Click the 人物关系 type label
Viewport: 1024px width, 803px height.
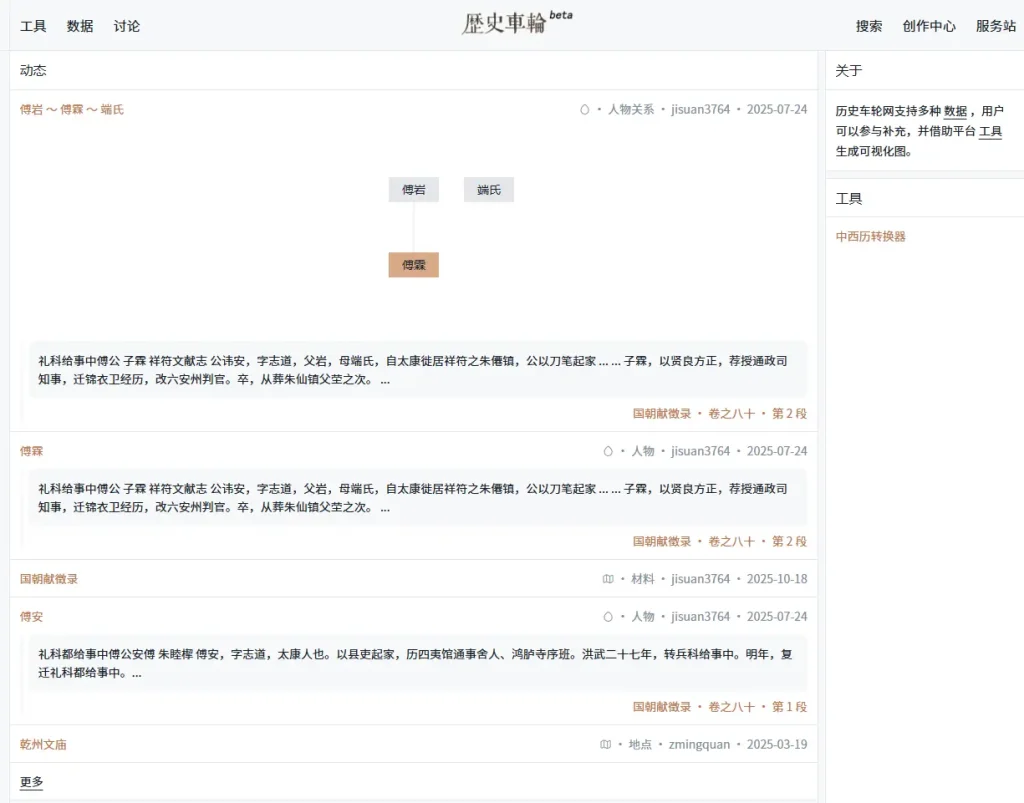tap(631, 110)
